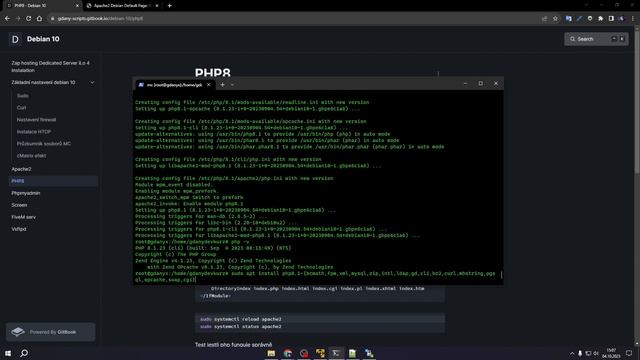This screenshot has height=360, width=640.
Task: Open the Windows notification center
Action: click(x=629, y=353)
